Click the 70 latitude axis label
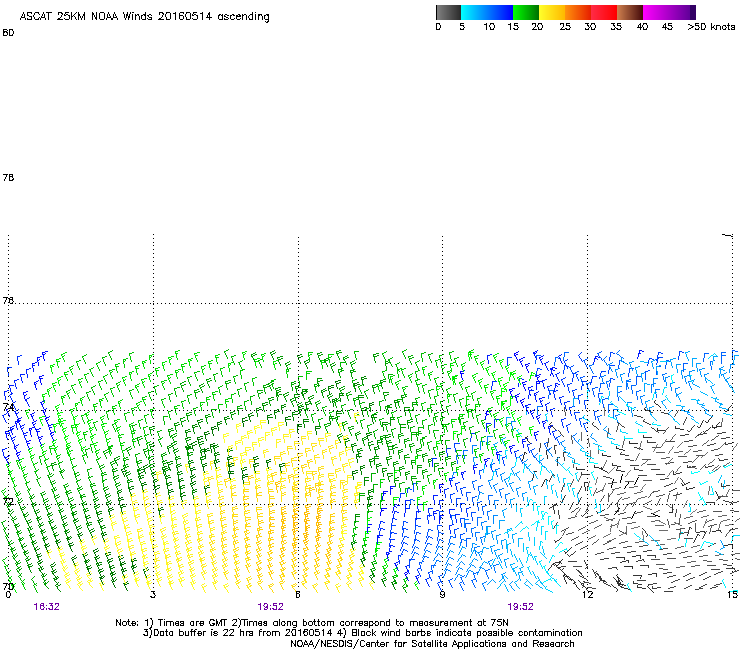The image size is (740, 650). [x=8, y=586]
